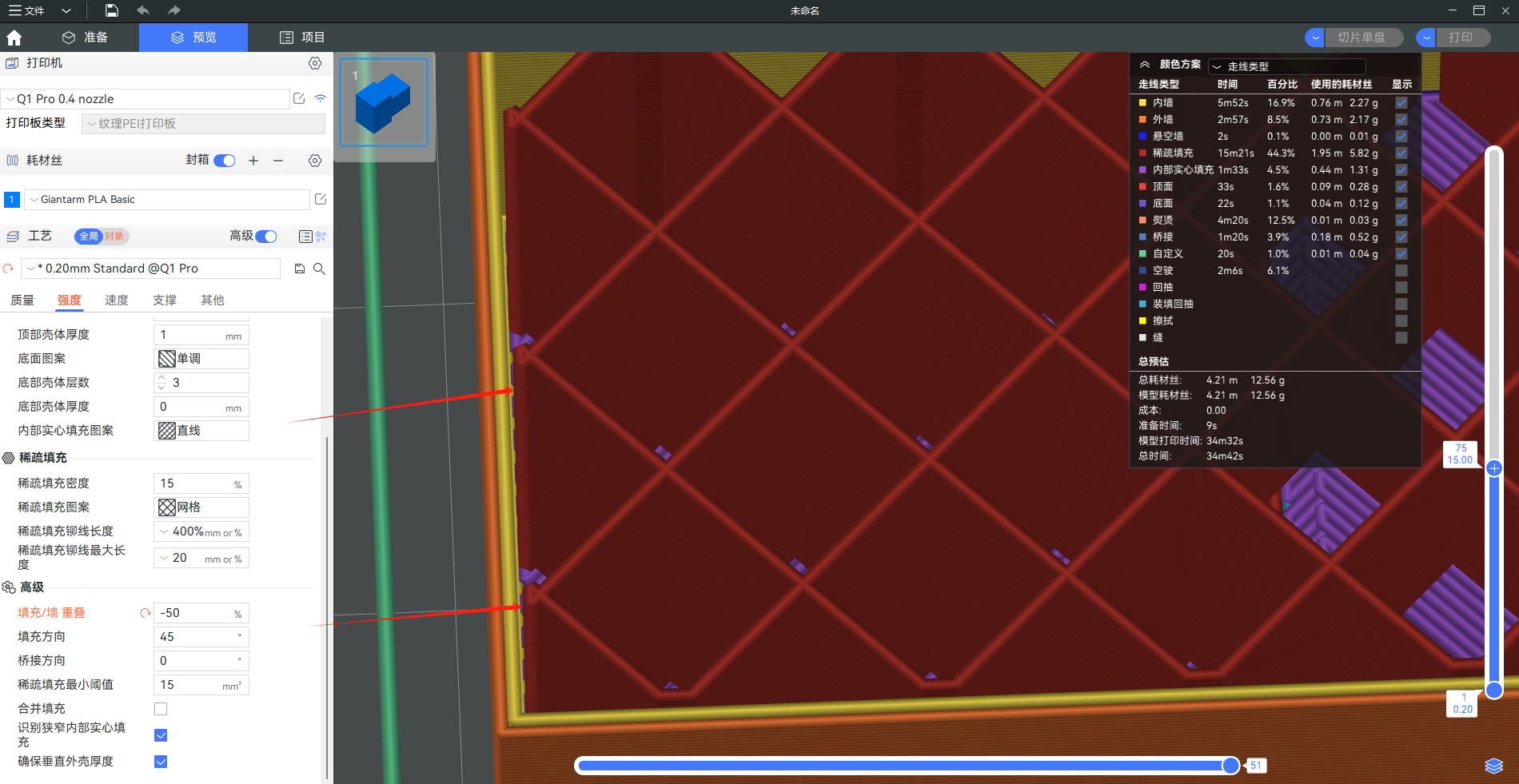
Task: Click the horizontal move slider handle
Action: [1230, 766]
